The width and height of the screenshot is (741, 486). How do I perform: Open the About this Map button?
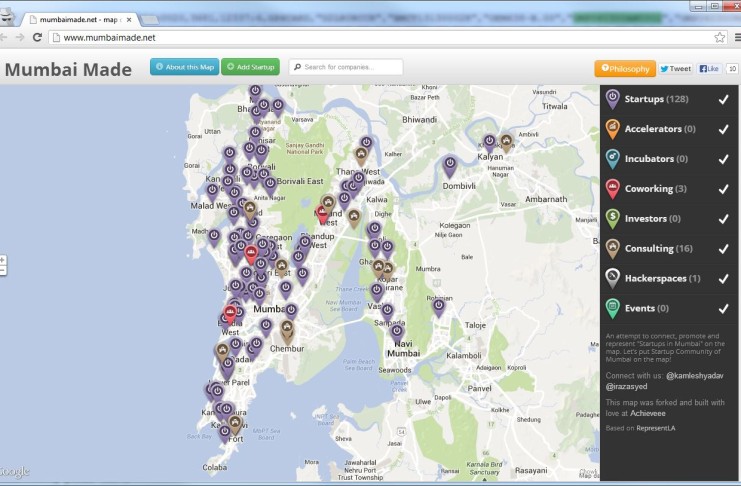[x=185, y=67]
